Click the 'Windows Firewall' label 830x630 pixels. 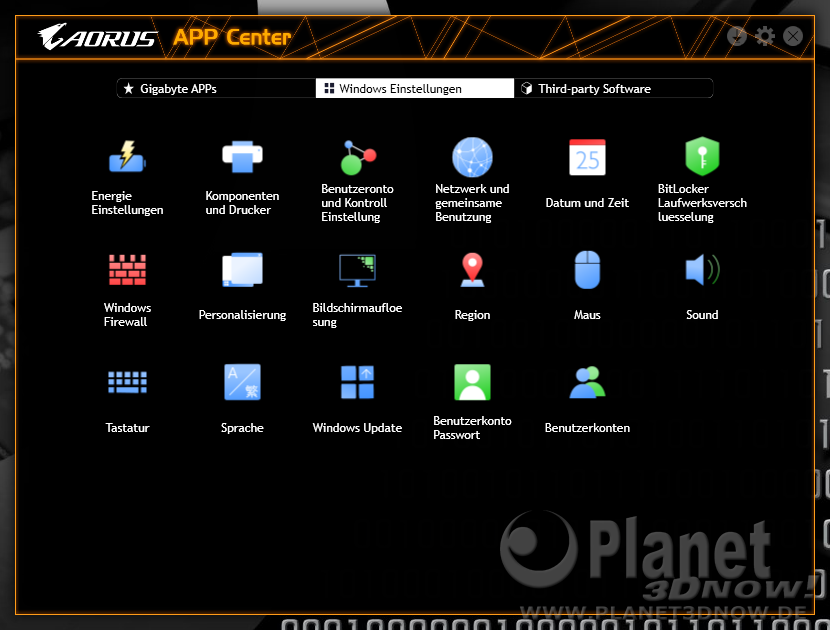pyautogui.click(x=127, y=314)
